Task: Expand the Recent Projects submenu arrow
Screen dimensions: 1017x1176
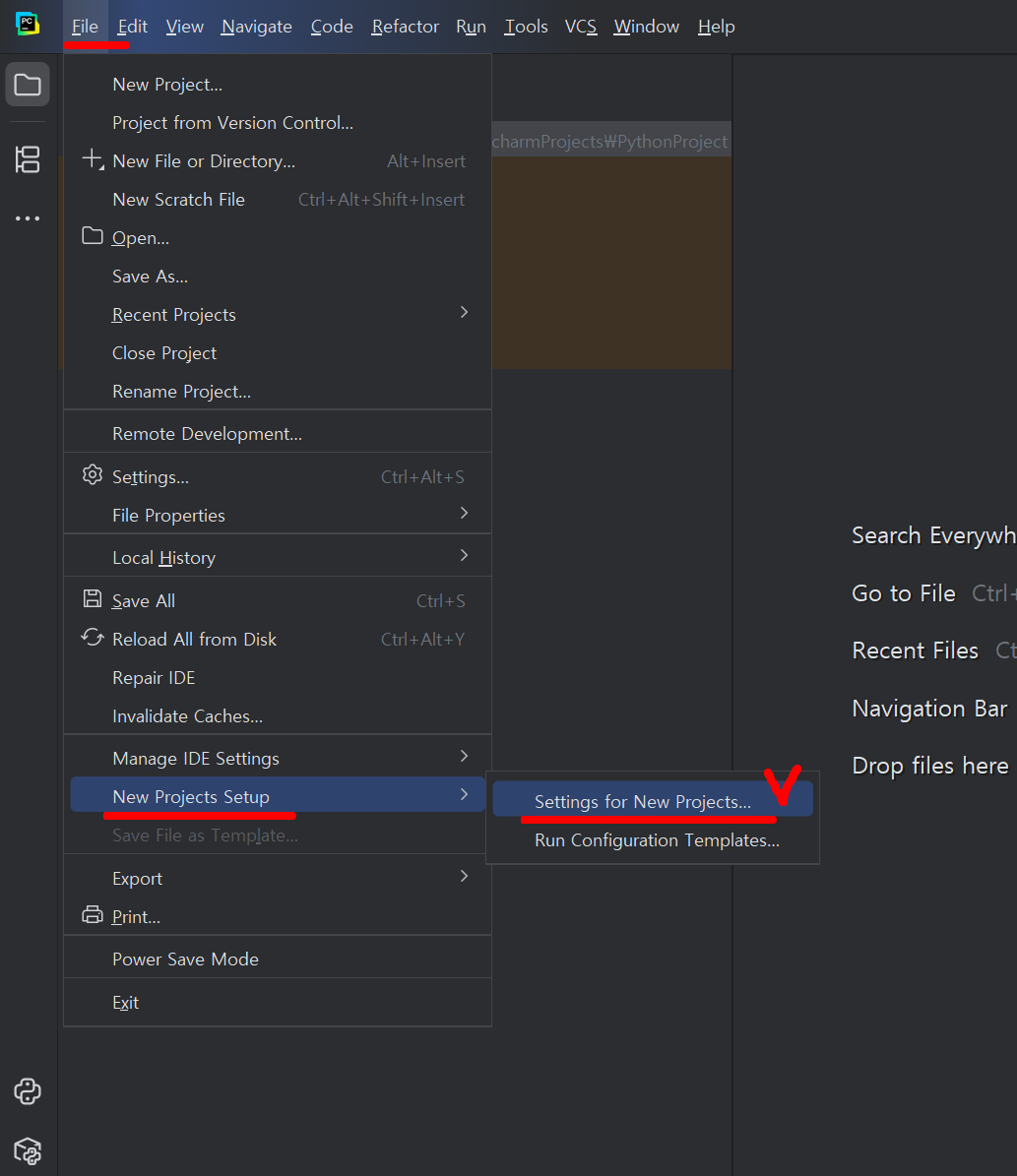Action: (x=464, y=312)
